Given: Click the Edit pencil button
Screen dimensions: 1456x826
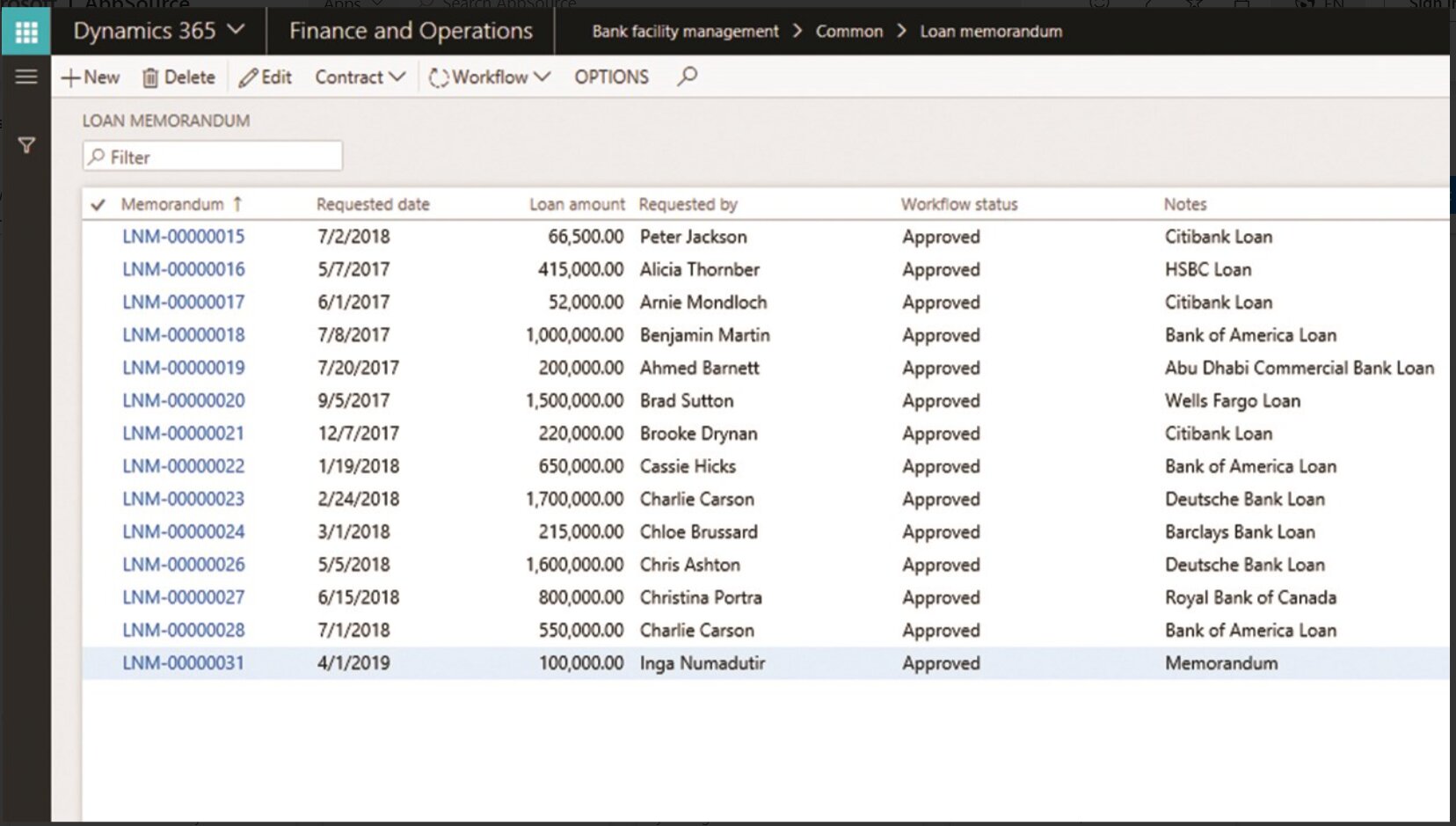Looking at the screenshot, I should point(266,77).
